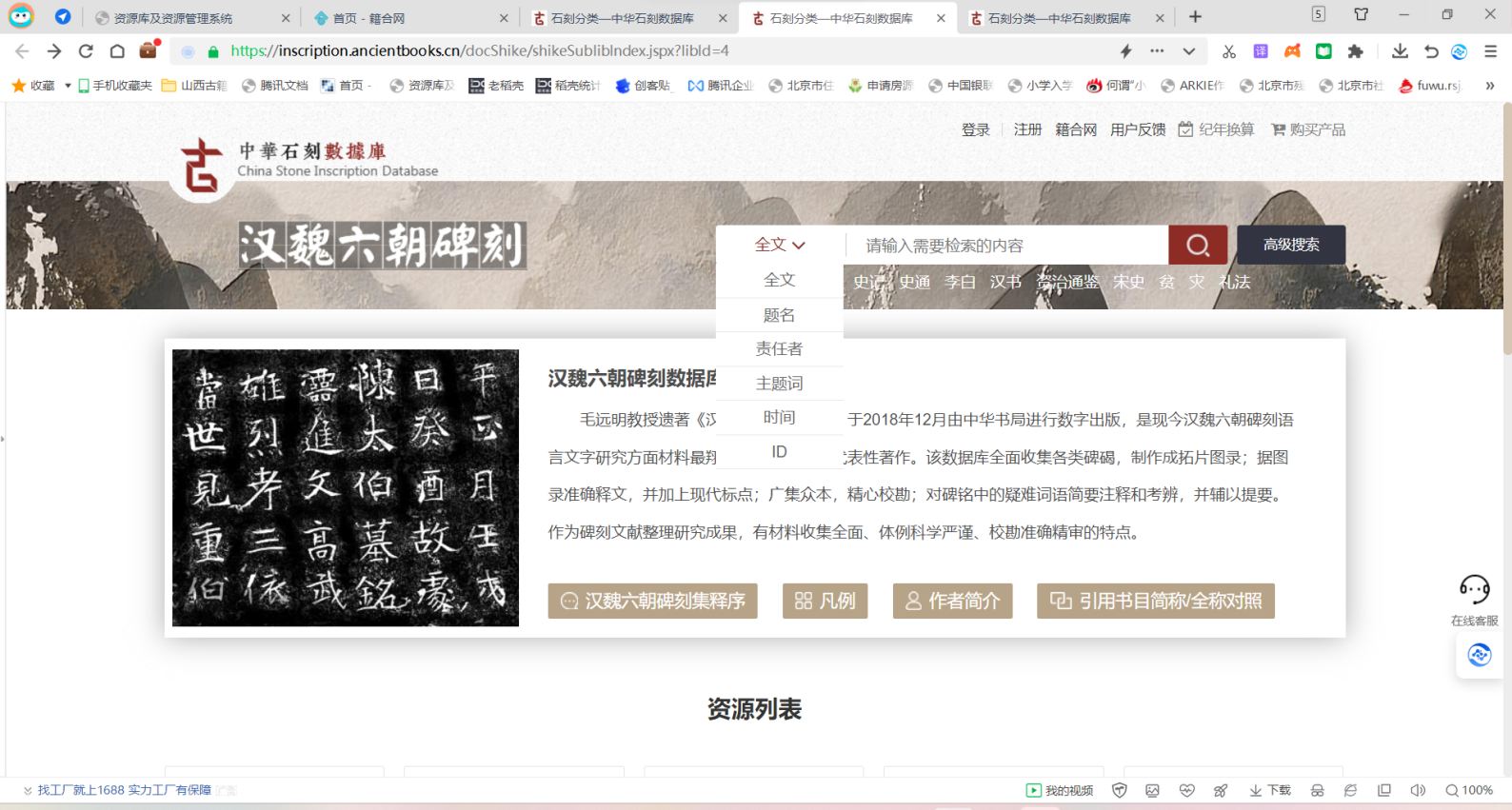Open 购买产品 purchase link
Screen dimensions: 1512x810
(x=1309, y=129)
